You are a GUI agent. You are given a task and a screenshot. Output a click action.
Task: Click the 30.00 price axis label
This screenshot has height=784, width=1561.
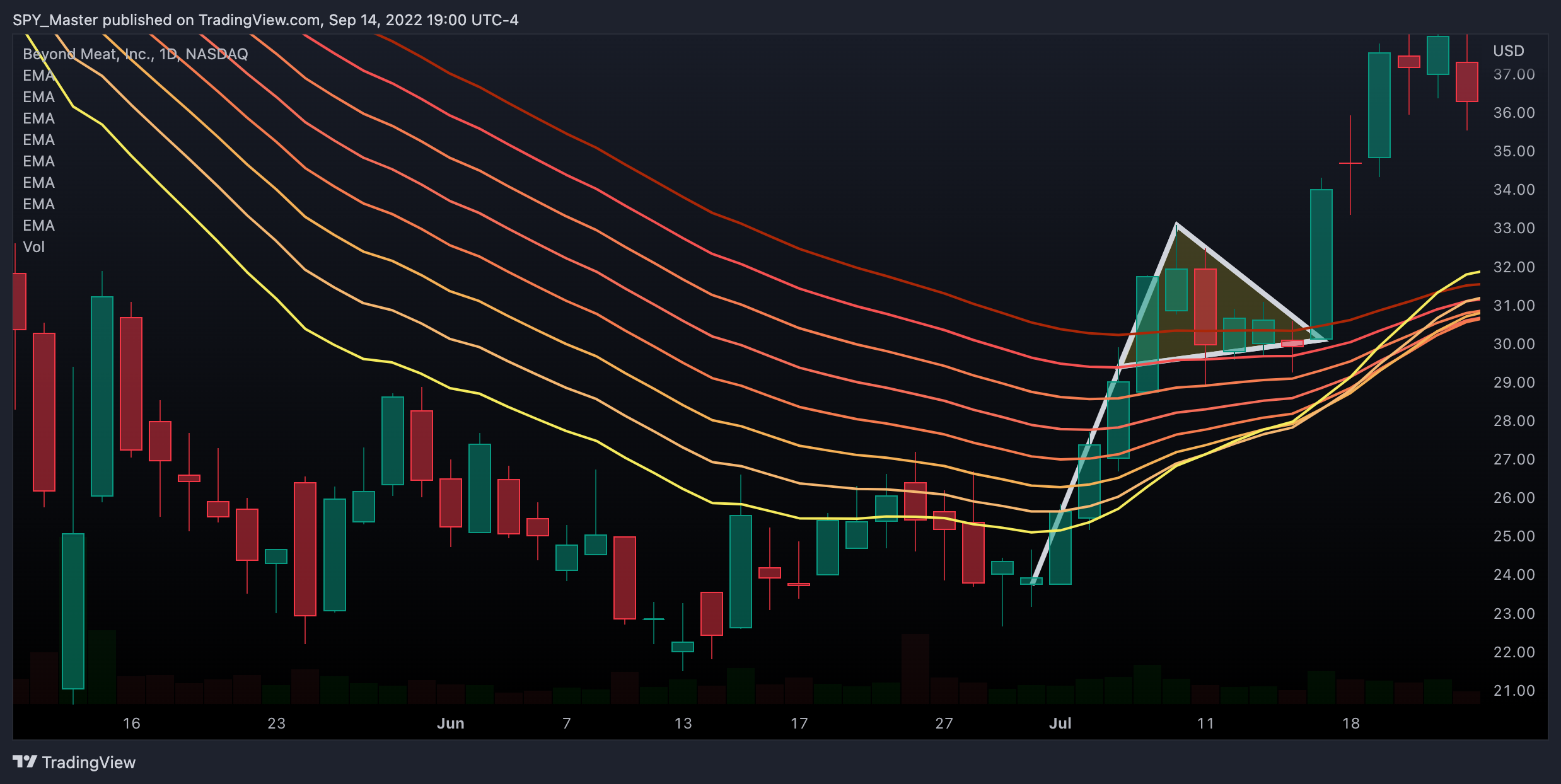pyautogui.click(x=1514, y=344)
